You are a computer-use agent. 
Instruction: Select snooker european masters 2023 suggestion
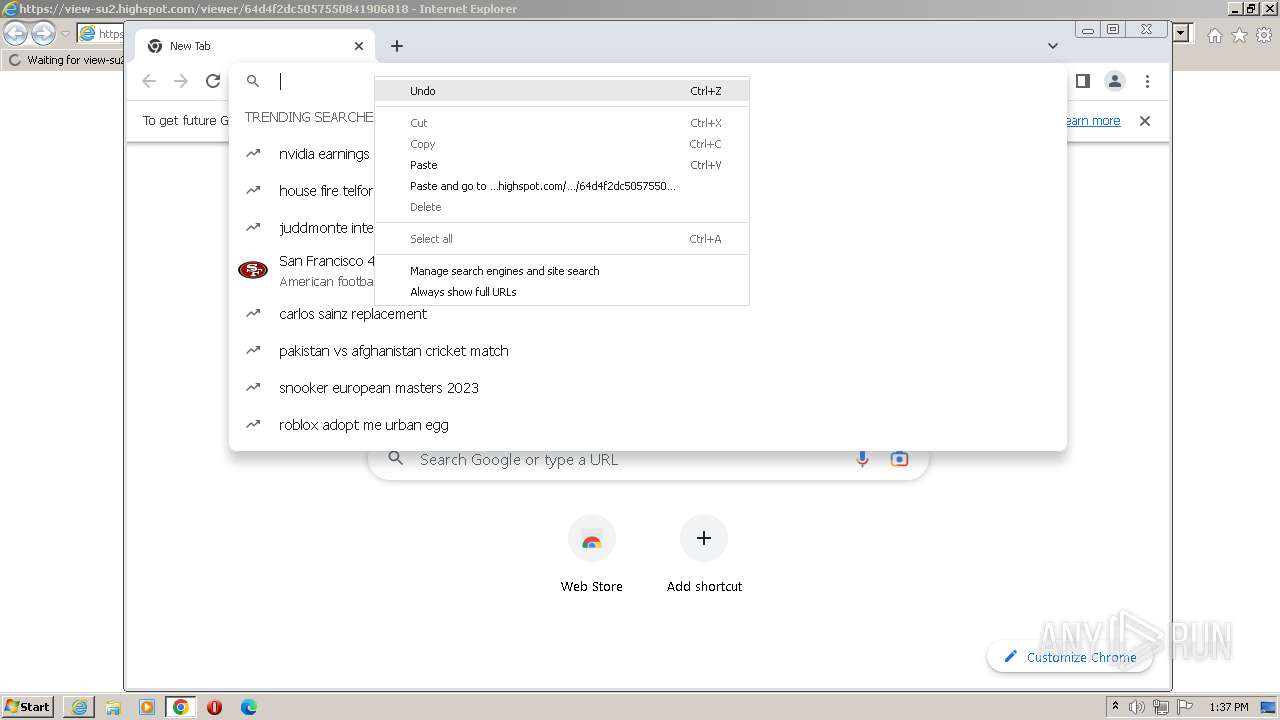[x=378, y=388]
